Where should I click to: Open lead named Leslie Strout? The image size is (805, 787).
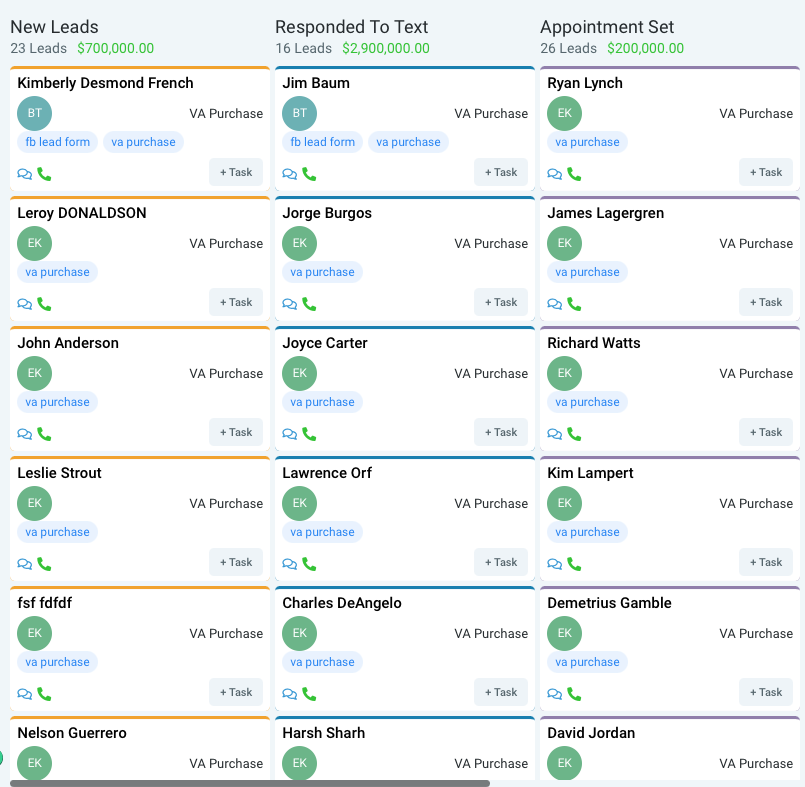point(60,473)
